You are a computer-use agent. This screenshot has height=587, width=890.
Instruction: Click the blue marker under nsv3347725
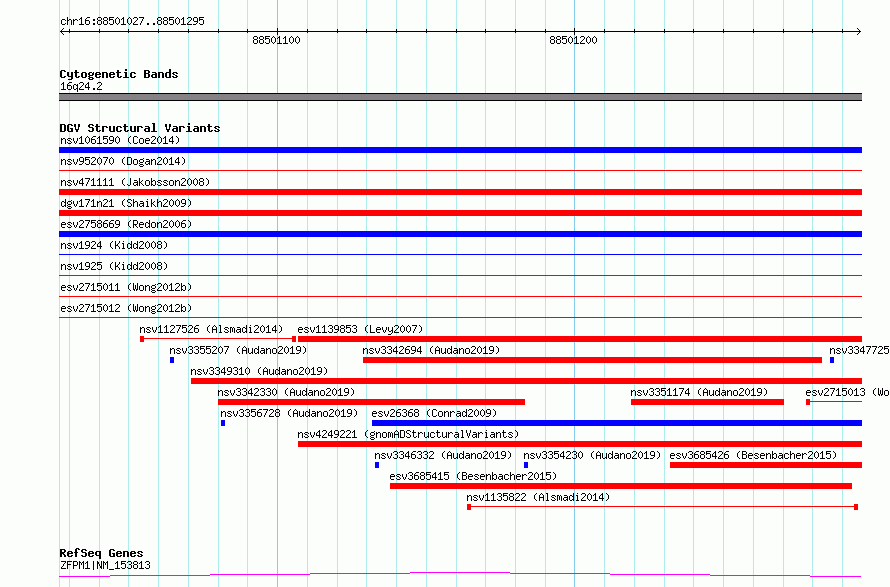point(832,360)
